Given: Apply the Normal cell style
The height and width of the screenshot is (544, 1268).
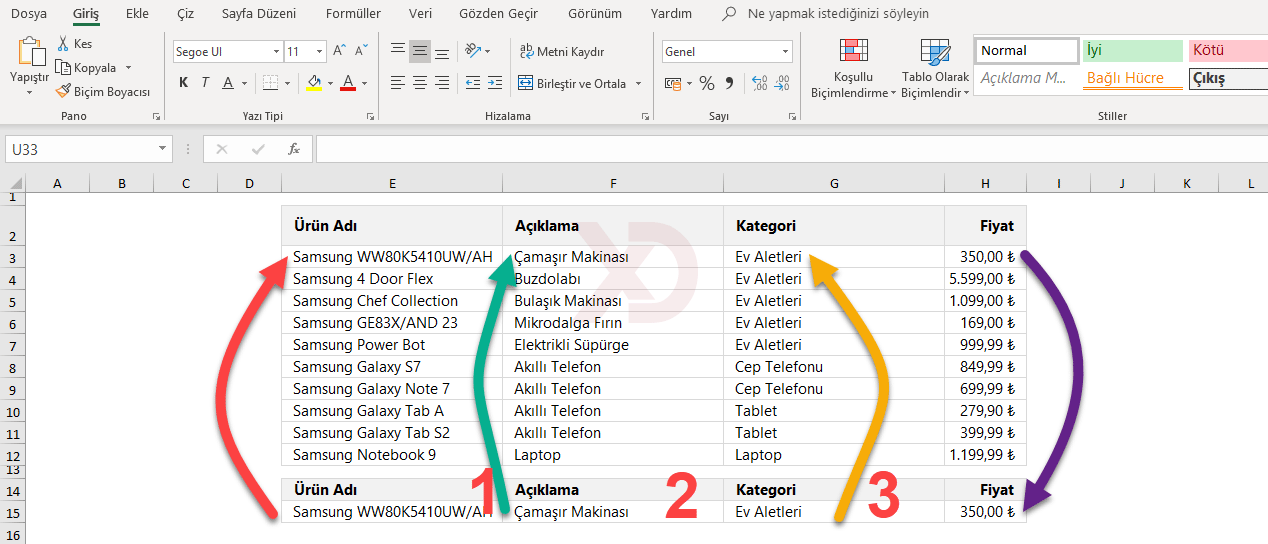Looking at the screenshot, I should coord(1026,50).
